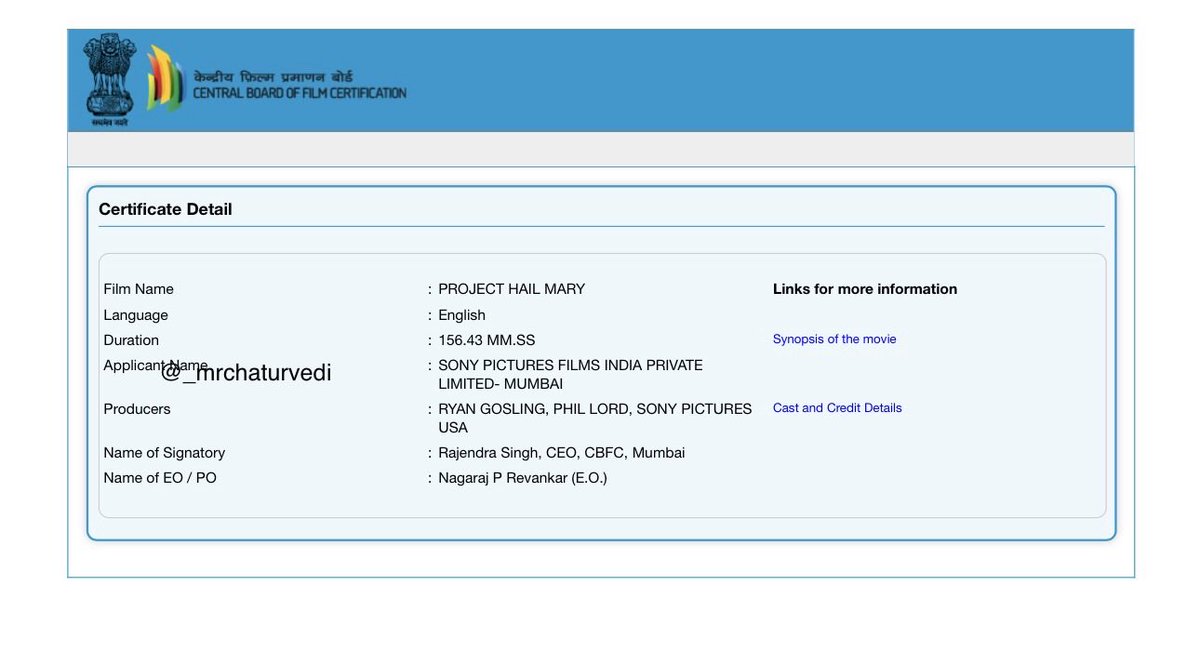The height and width of the screenshot is (665, 1200).
Task: Select the PROJECT HAIL MARY film name value
Action: pos(512,289)
